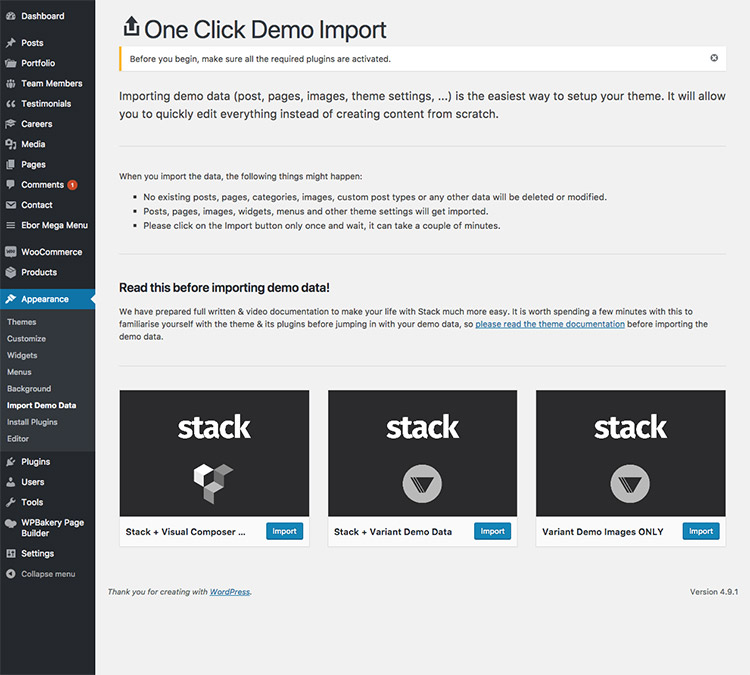
Task: Go to Customize under Appearance
Action: click(x=26, y=339)
